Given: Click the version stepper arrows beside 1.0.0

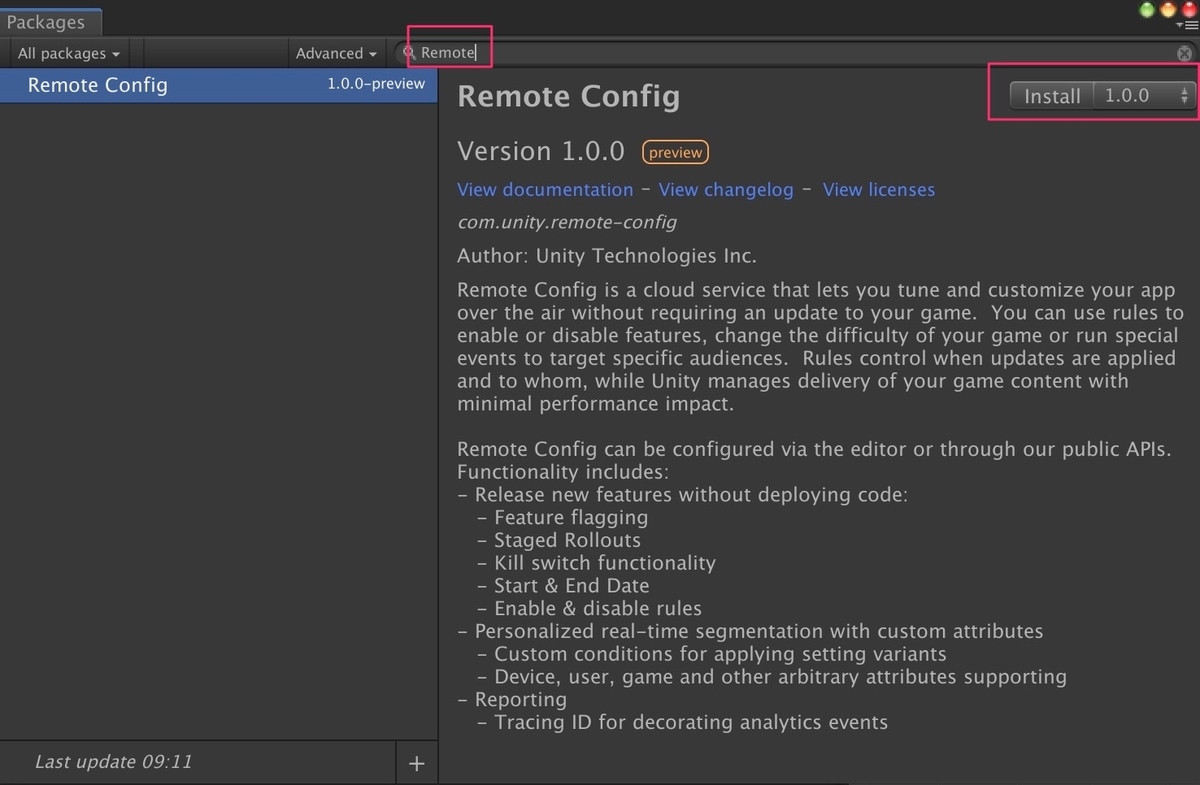Looking at the screenshot, I should coord(1185,96).
